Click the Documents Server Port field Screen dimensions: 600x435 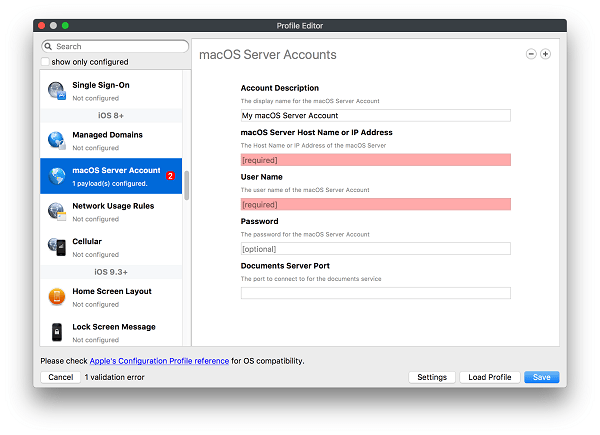[375, 293]
